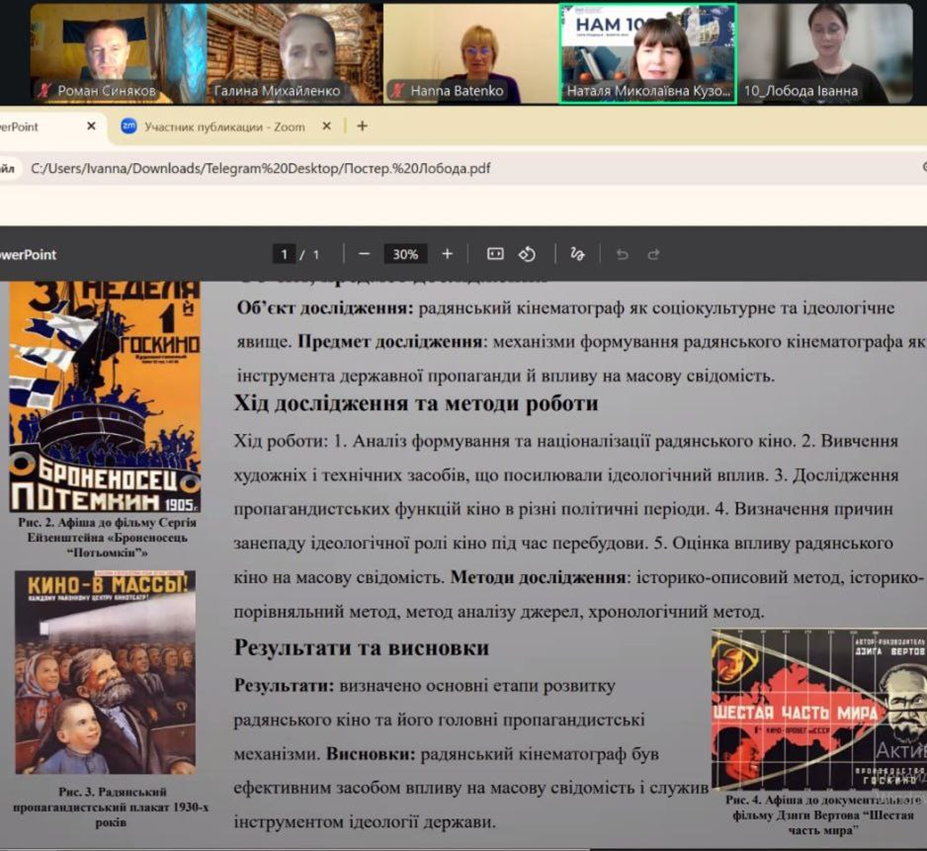Activate the draw annotation tool
927x851 pixels.
577,254
